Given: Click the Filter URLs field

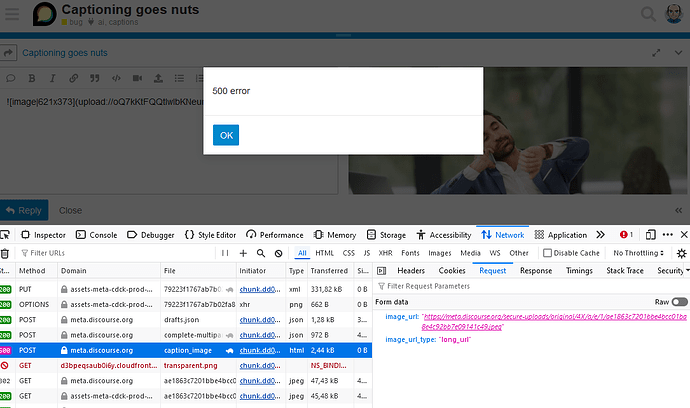Looking at the screenshot, I should (x=117, y=253).
